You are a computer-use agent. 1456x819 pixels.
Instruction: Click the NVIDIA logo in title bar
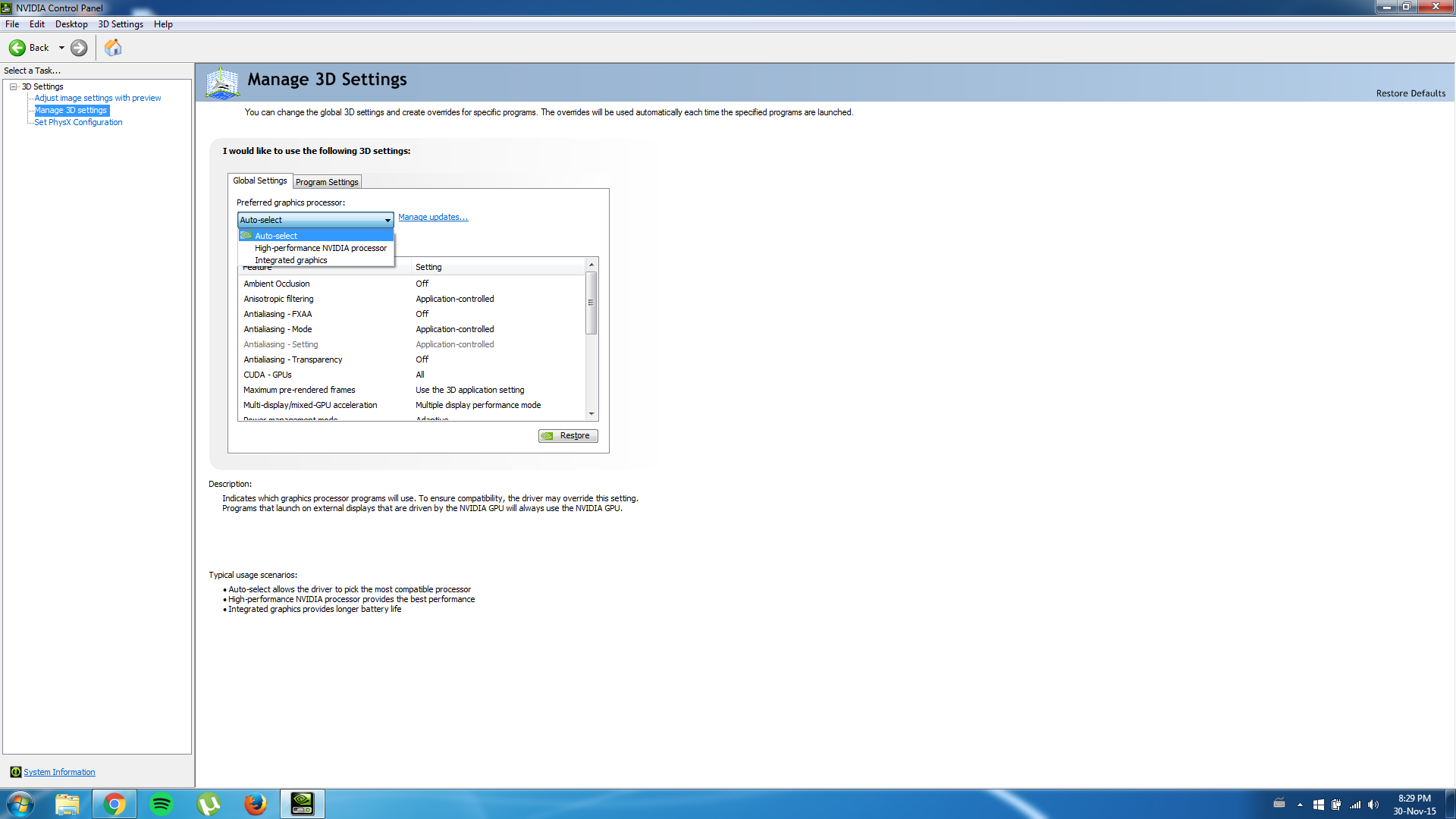pos(6,8)
